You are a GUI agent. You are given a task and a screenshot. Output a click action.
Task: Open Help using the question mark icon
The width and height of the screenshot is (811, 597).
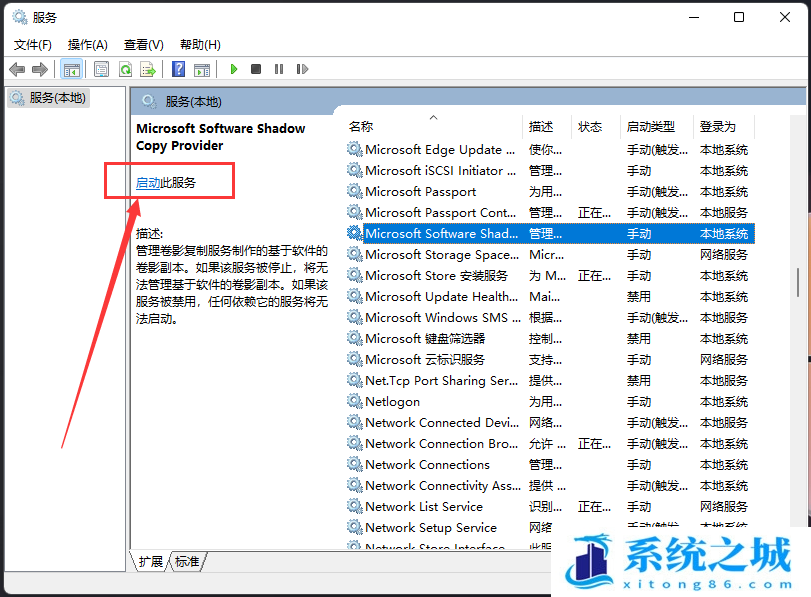pos(178,69)
